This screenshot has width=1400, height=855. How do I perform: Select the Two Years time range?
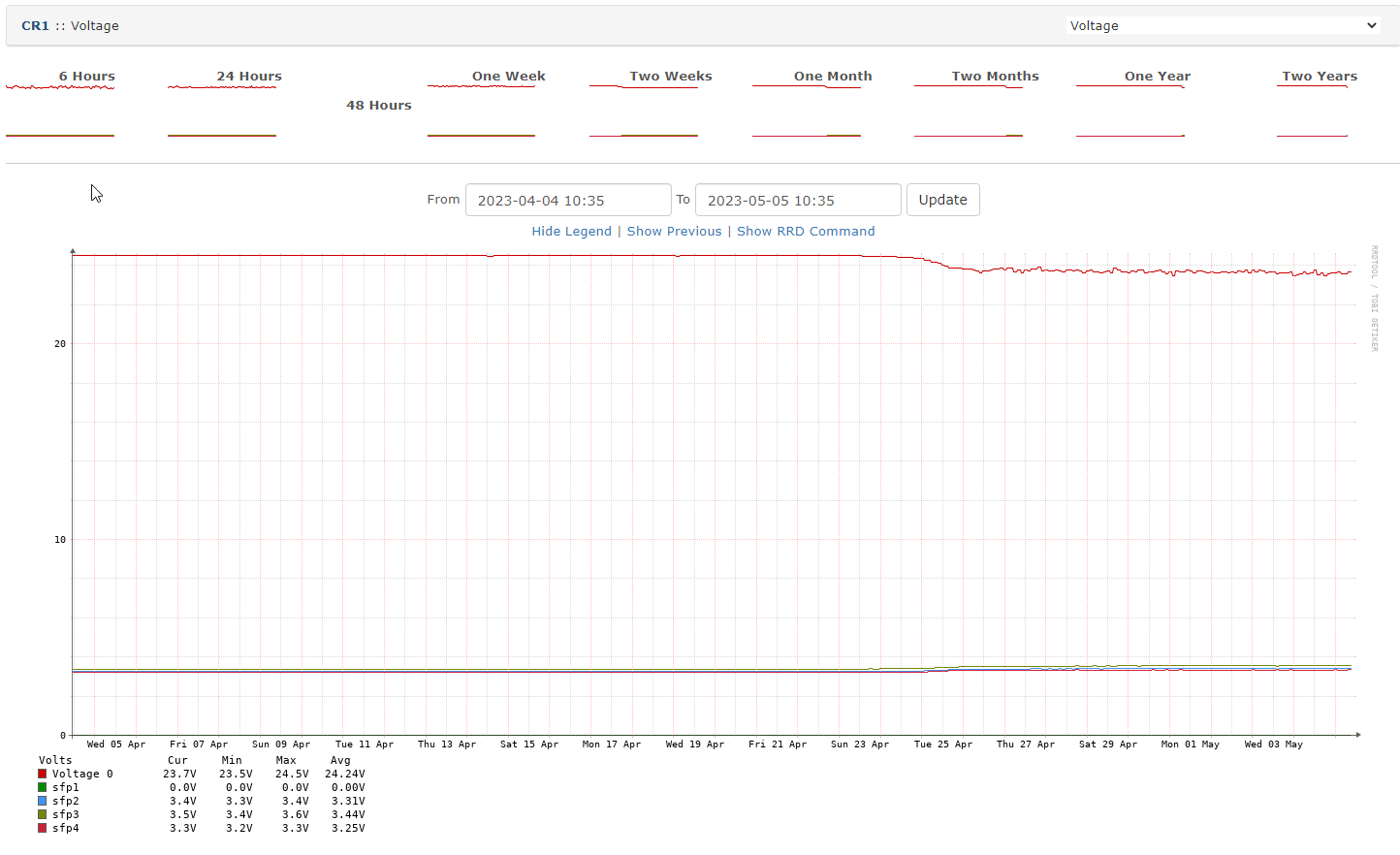point(1320,77)
